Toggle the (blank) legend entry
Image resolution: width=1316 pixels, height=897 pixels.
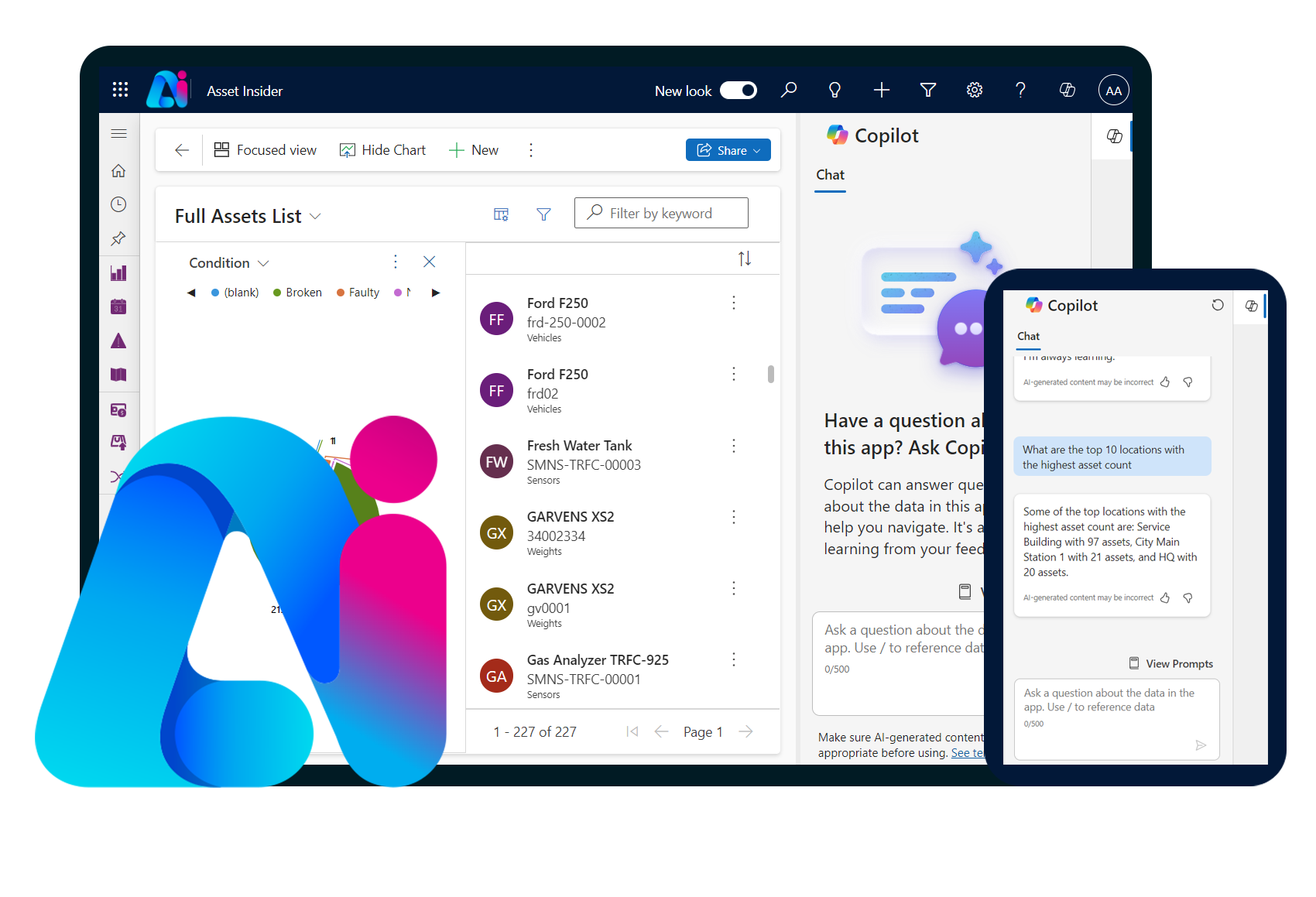click(235, 293)
